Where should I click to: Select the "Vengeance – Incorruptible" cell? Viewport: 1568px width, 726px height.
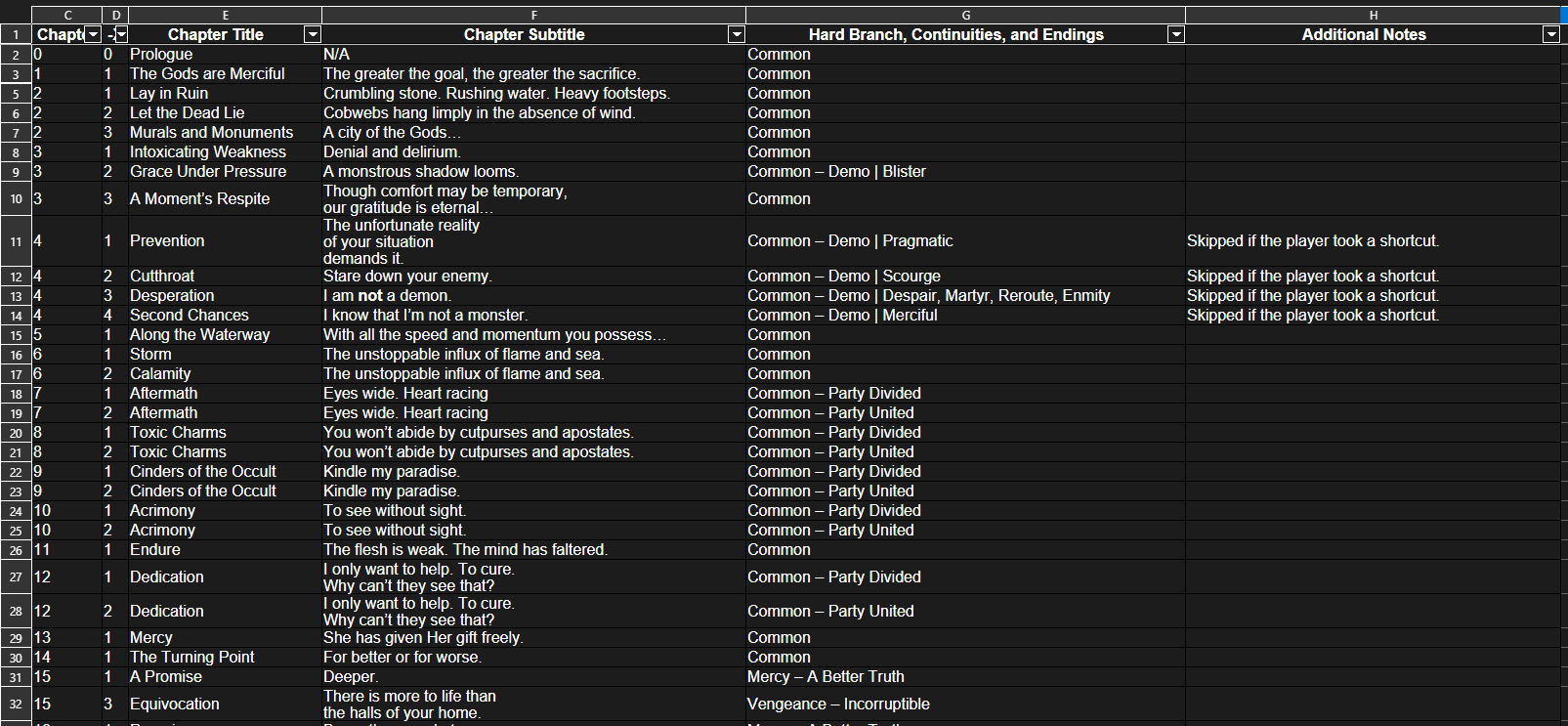[x=966, y=705]
